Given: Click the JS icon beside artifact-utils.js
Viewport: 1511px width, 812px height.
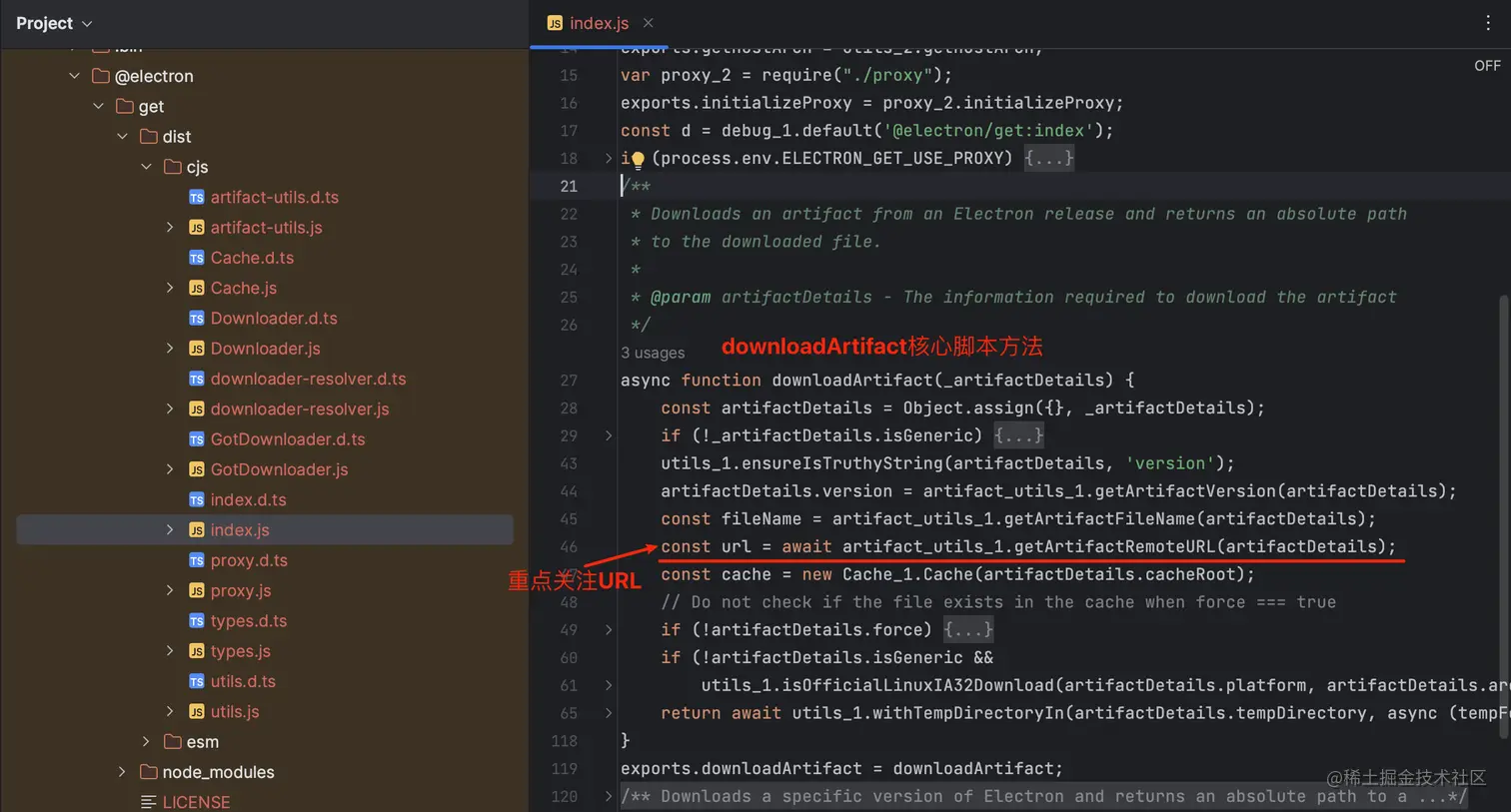Looking at the screenshot, I should pyautogui.click(x=198, y=227).
